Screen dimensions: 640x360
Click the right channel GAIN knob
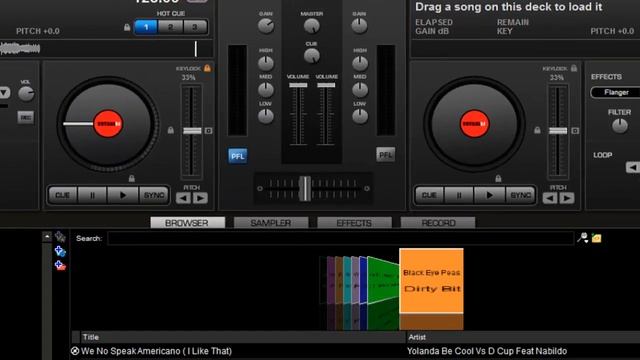click(359, 26)
